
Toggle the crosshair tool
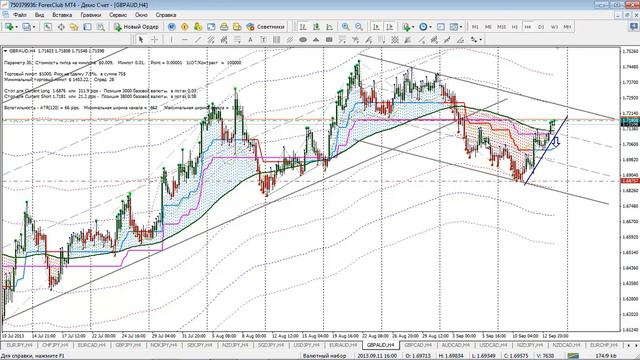point(154,40)
